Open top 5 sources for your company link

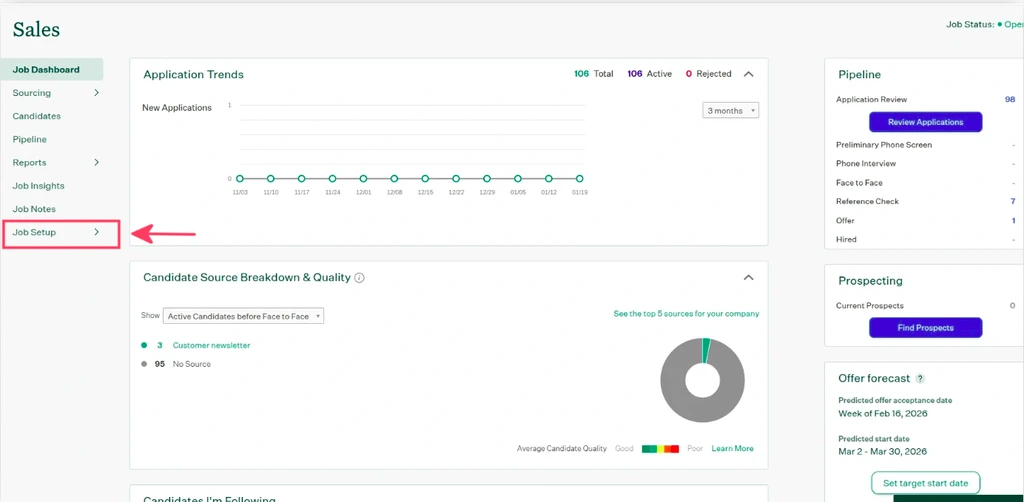coord(686,314)
